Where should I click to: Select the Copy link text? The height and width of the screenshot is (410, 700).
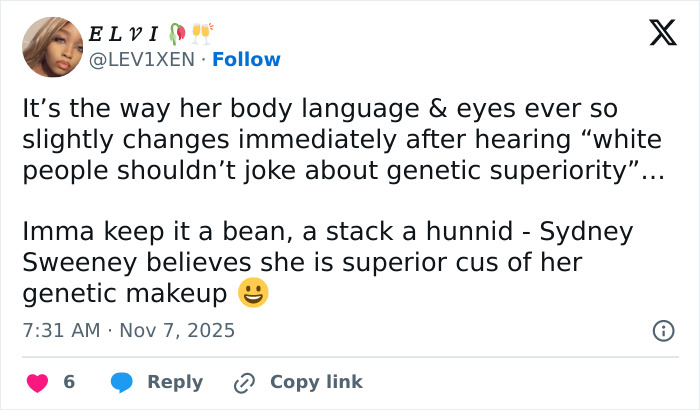pos(316,382)
